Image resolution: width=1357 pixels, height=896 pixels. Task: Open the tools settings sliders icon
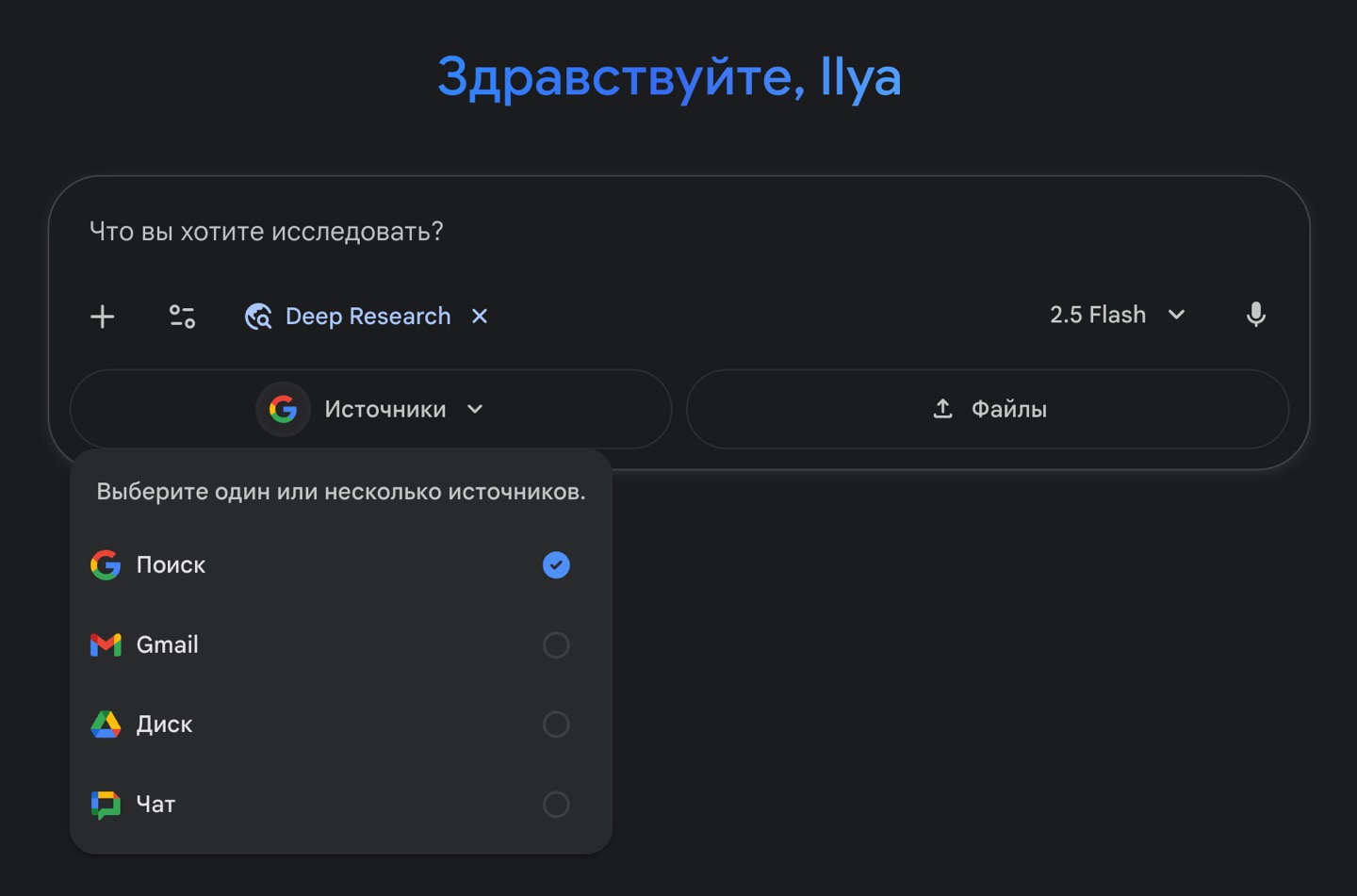(182, 317)
